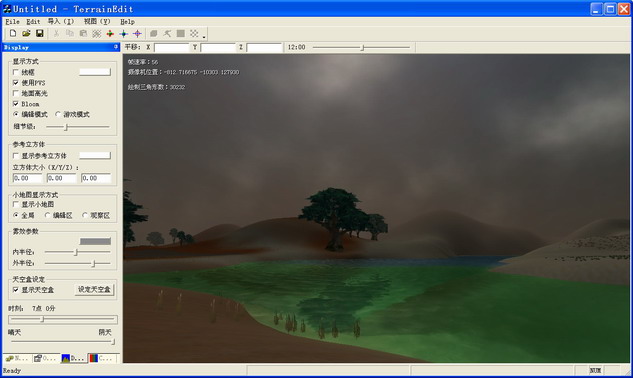Screen dimensions: 633x378
Task: Click the Open folder toolbar icon
Action: (26, 34)
